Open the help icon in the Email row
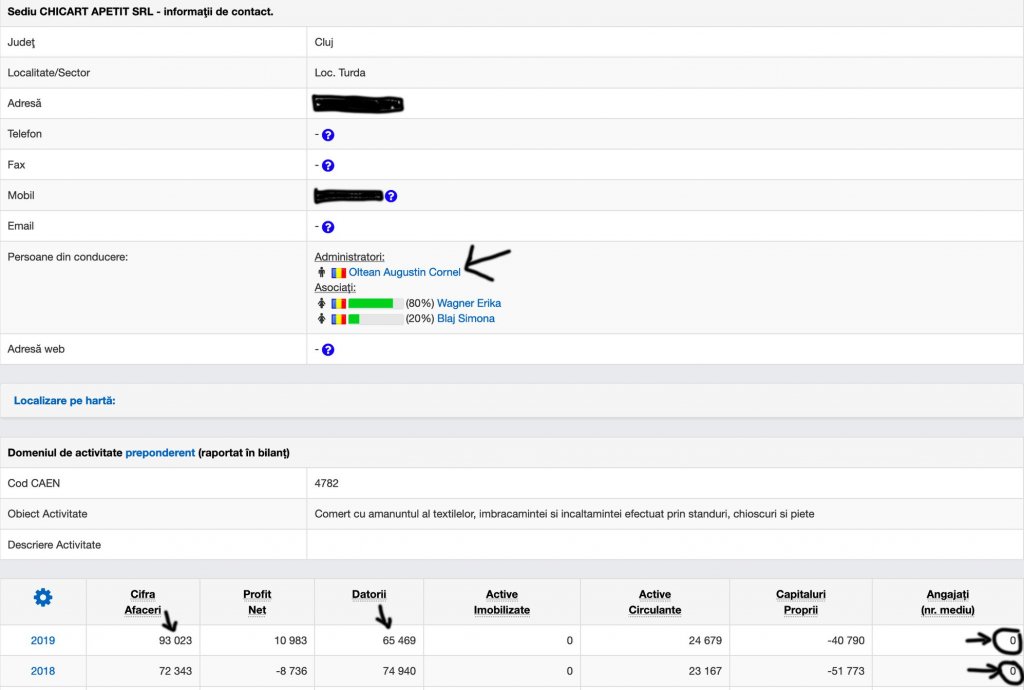 328,227
